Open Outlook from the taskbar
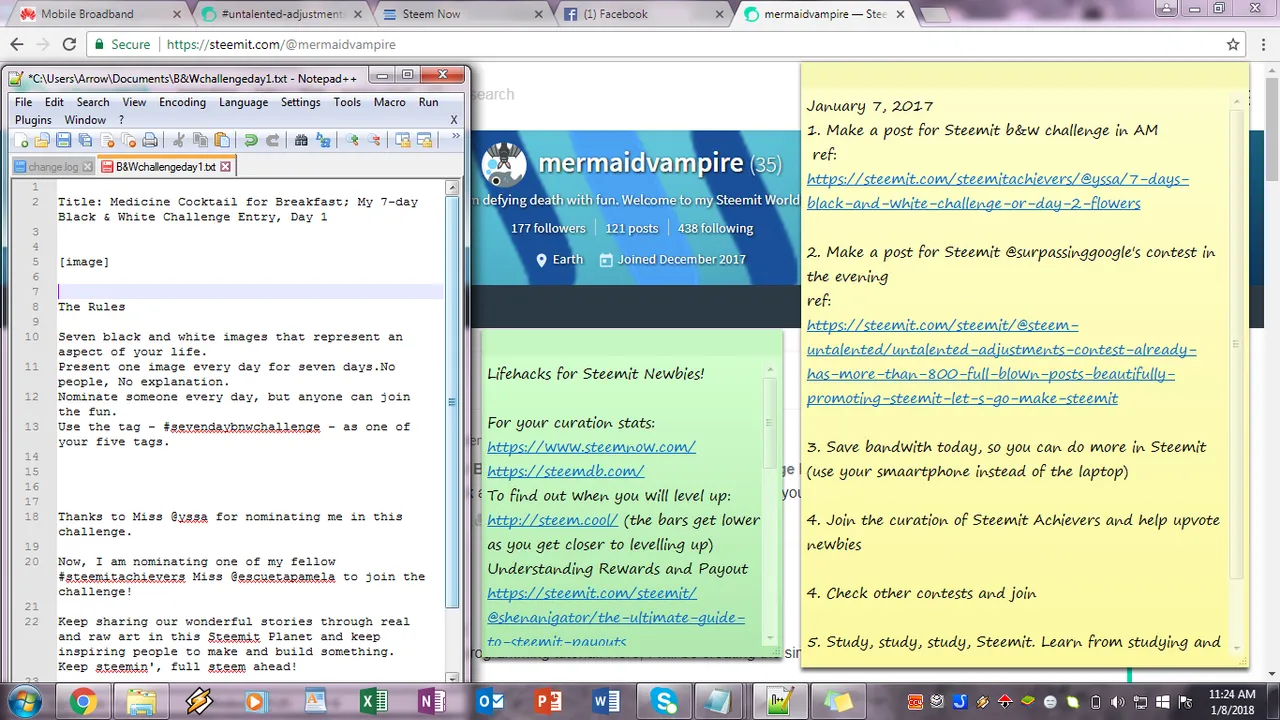 click(490, 701)
